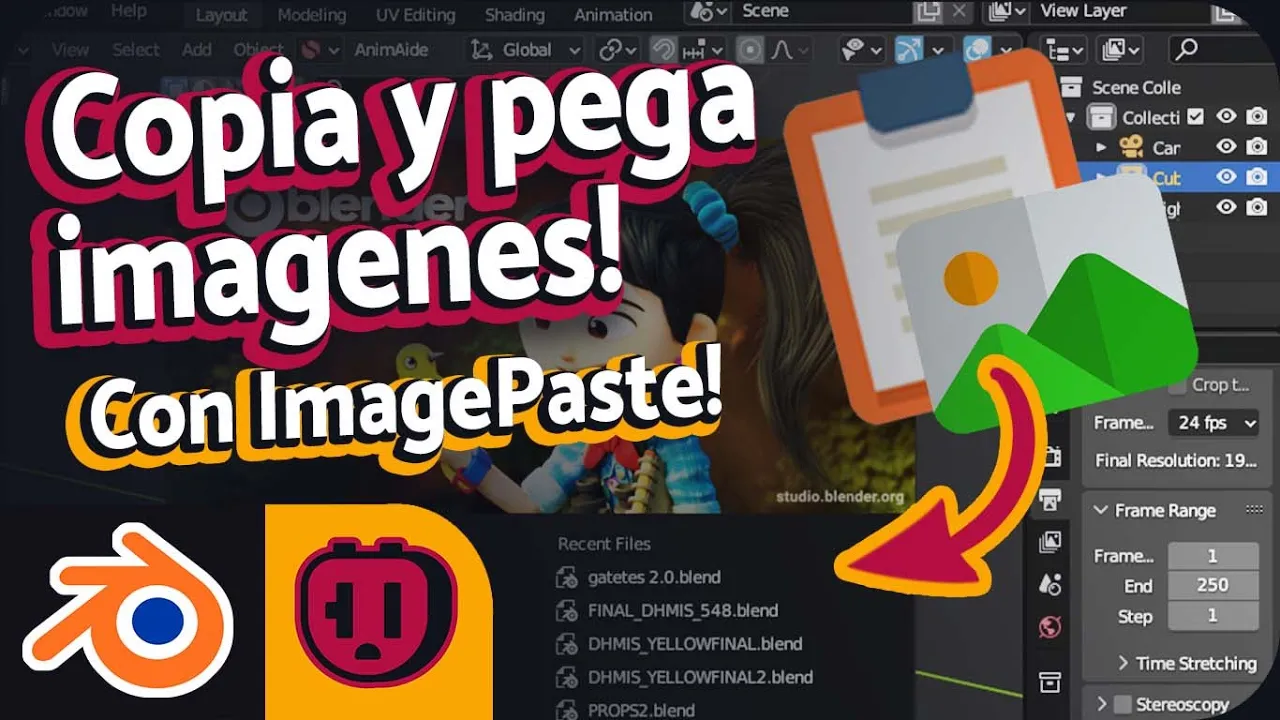Open the Output properties printer tab
This screenshot has width=1280, height=720.
click(x=1050, y=498)
